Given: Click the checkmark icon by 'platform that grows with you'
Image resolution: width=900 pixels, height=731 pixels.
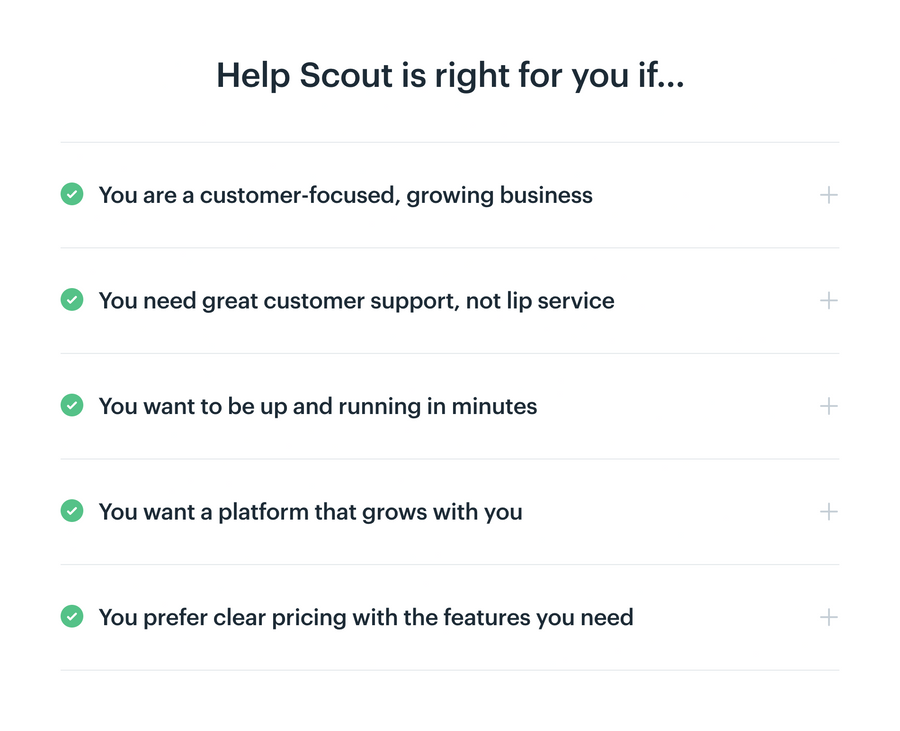Looking at the screenshot, I should pyautogui.click(x=71, y=511).
